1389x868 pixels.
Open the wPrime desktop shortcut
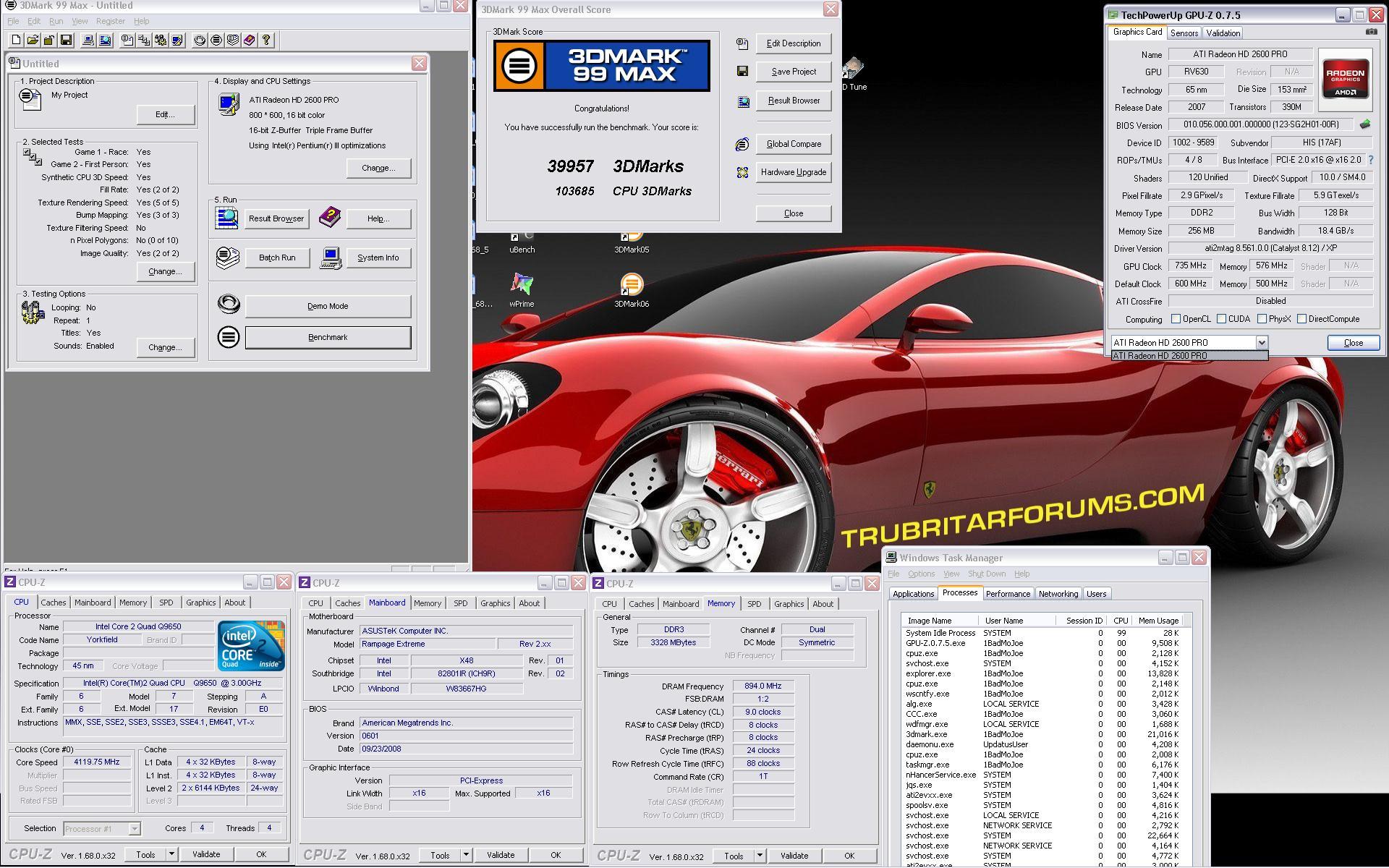pos(522,290)
